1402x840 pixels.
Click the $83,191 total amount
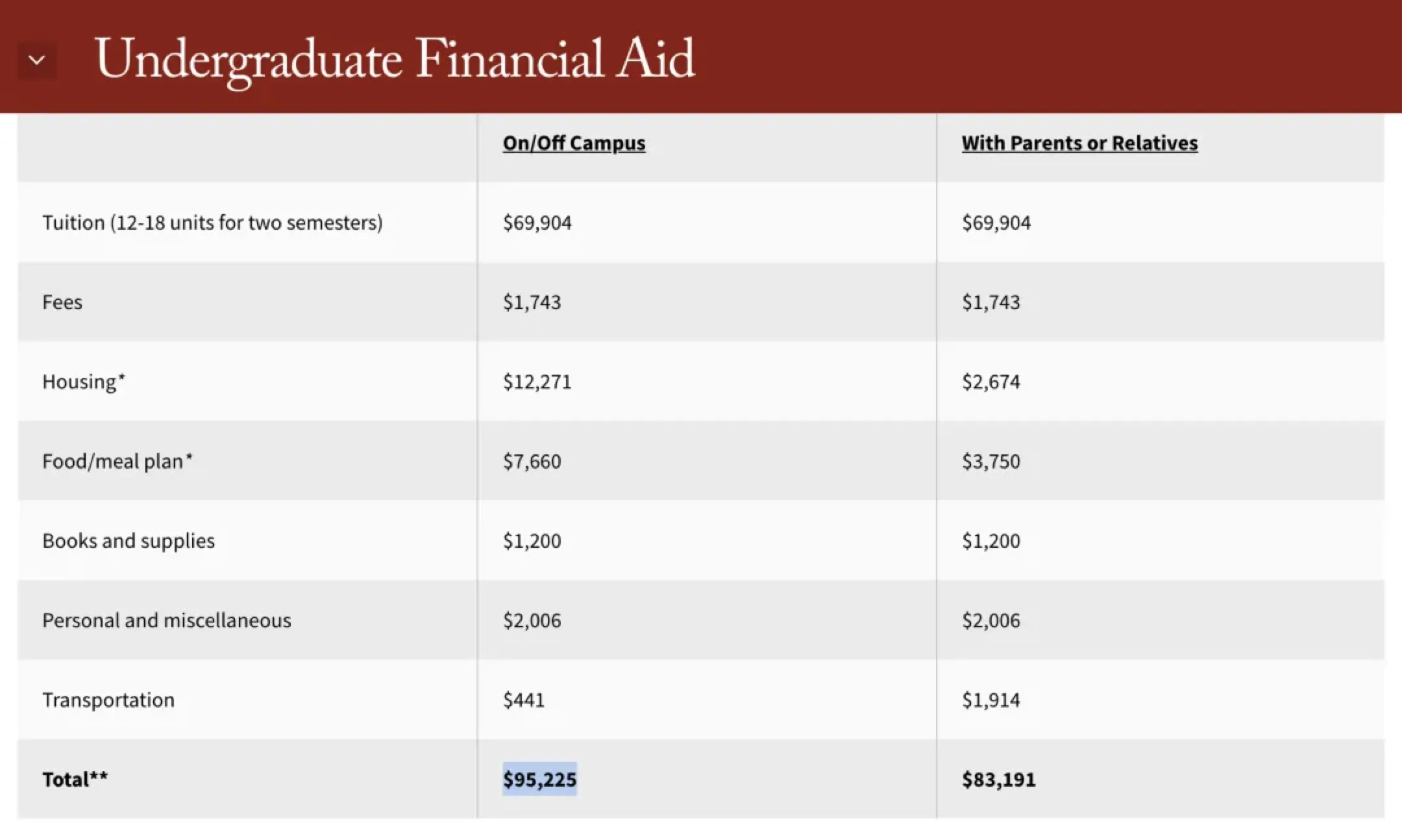(998, 779)
